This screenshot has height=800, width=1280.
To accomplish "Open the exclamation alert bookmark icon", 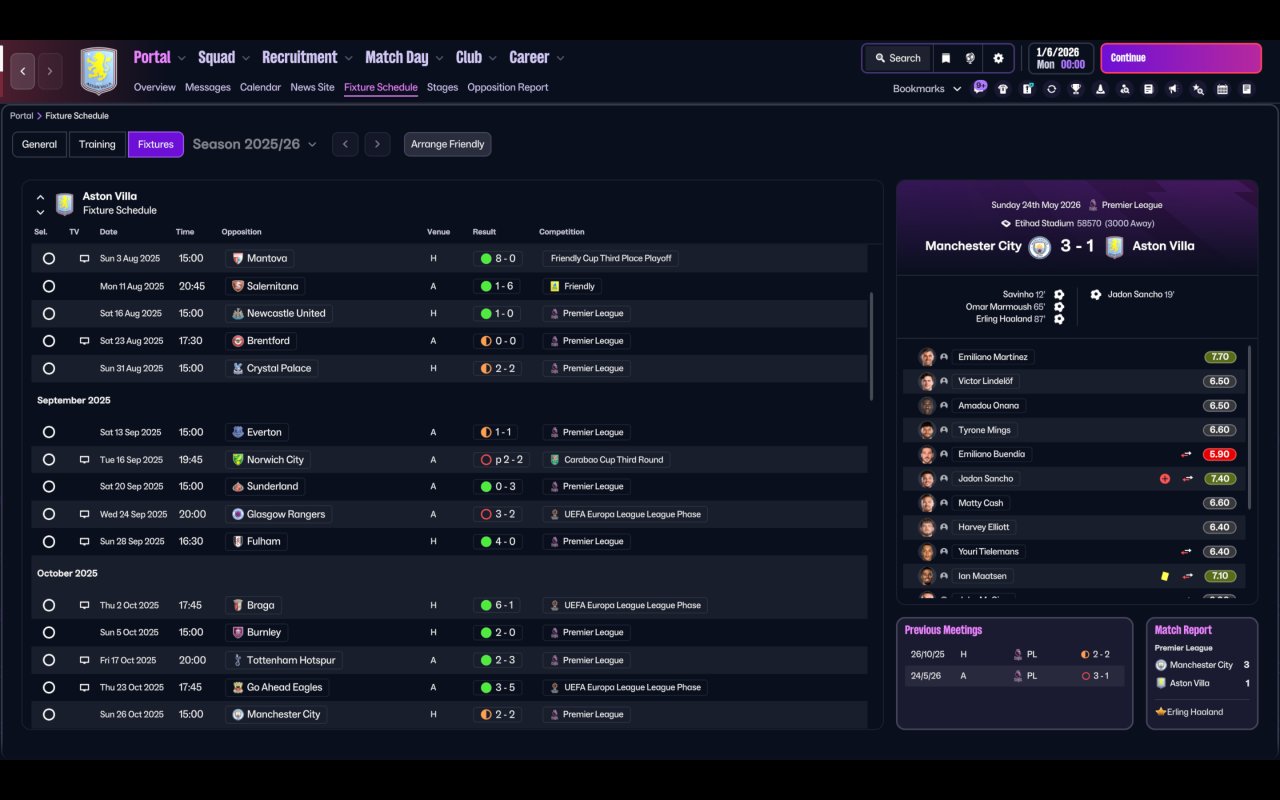I will (x=1027, y=89).
